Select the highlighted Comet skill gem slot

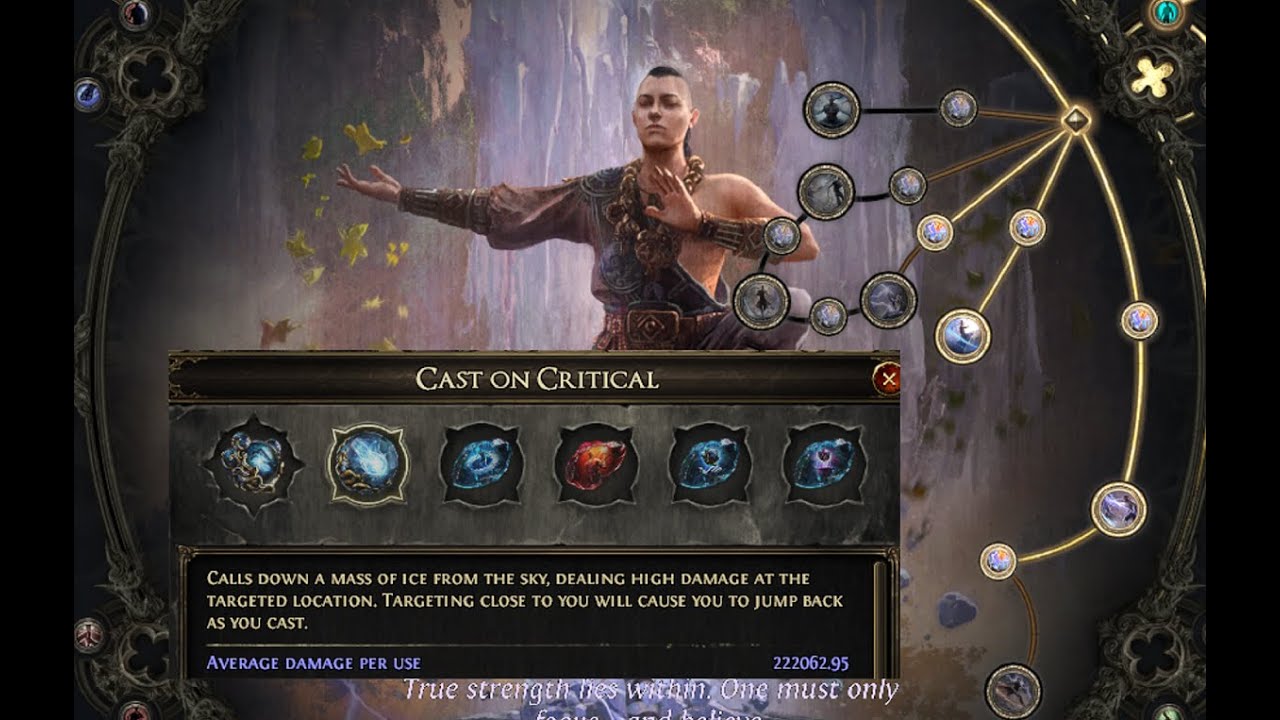point(368,465)
